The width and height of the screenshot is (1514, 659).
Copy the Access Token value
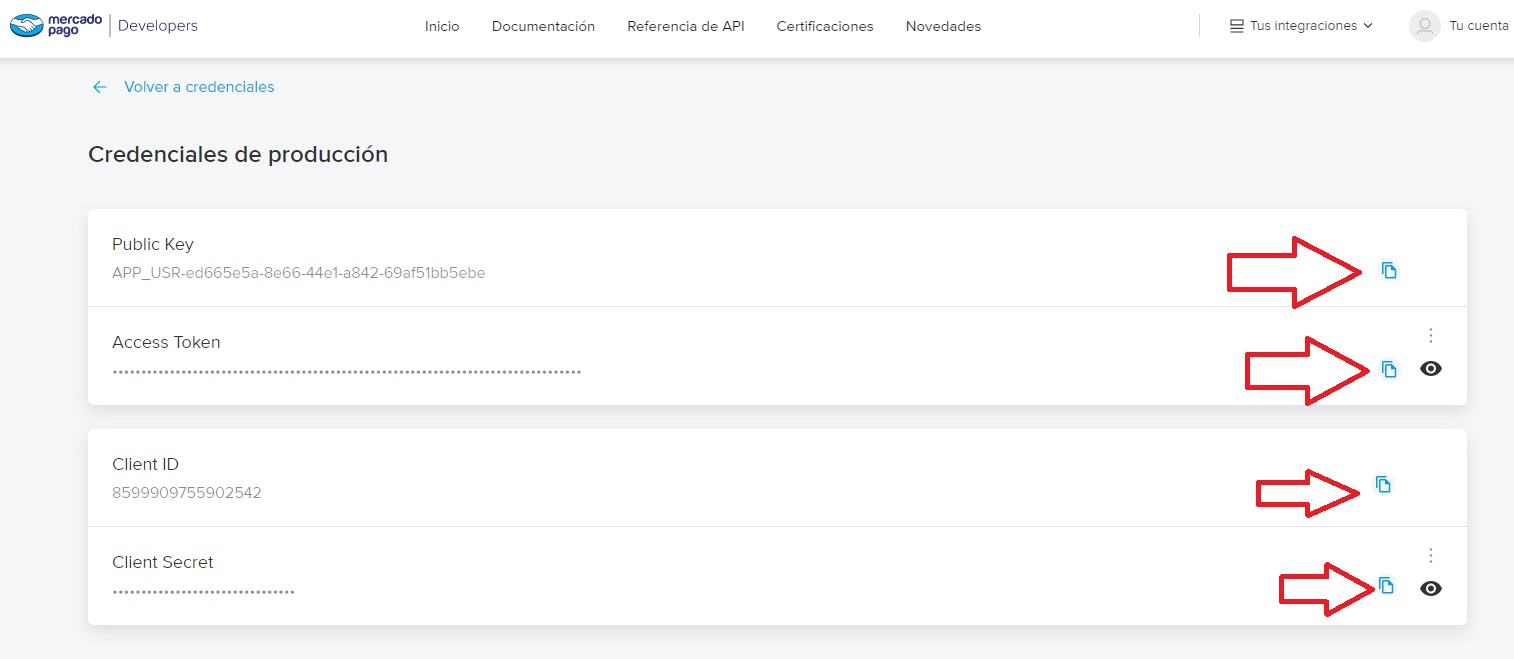pos(1388,369)
